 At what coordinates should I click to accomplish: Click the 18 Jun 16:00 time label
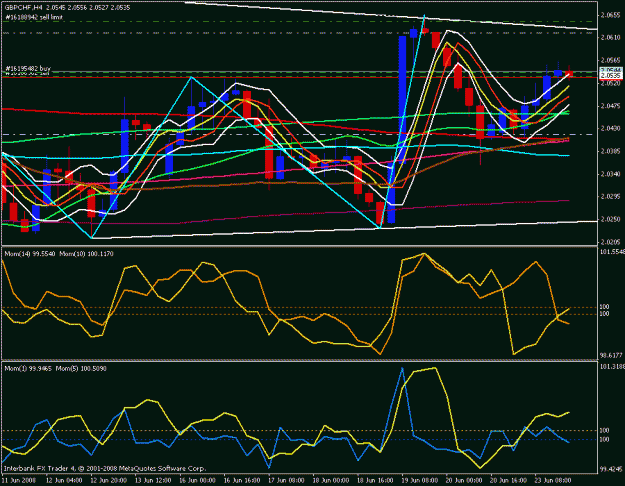click(x=376, y=480)
